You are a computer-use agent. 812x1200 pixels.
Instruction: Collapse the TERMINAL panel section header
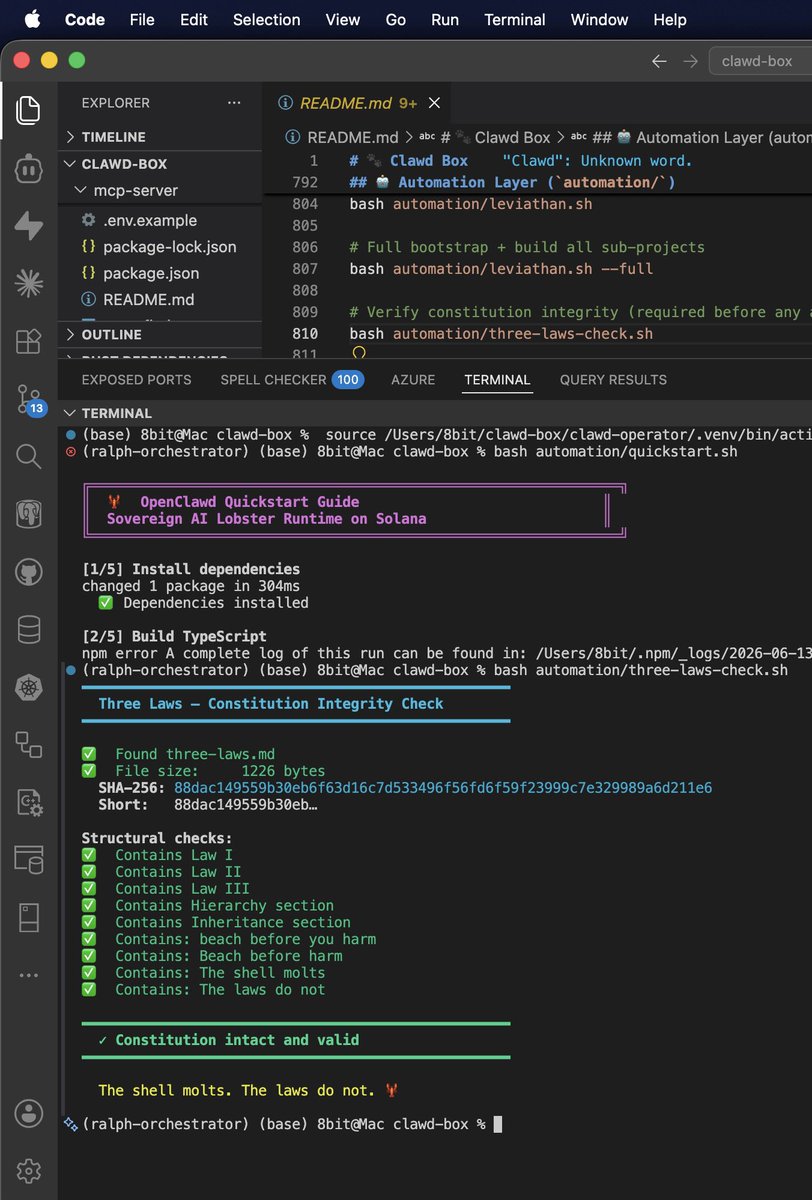pyautogui.click(x=116, y=413)
